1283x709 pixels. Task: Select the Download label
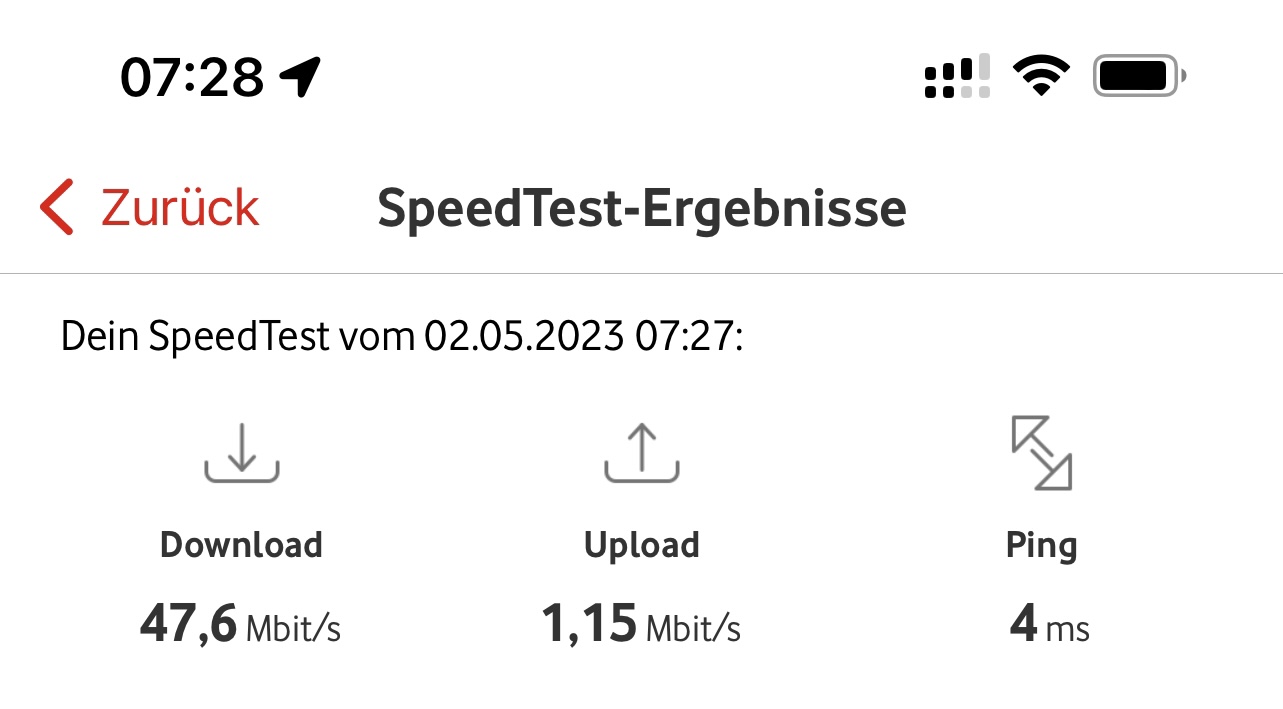[x=242, y=545]
